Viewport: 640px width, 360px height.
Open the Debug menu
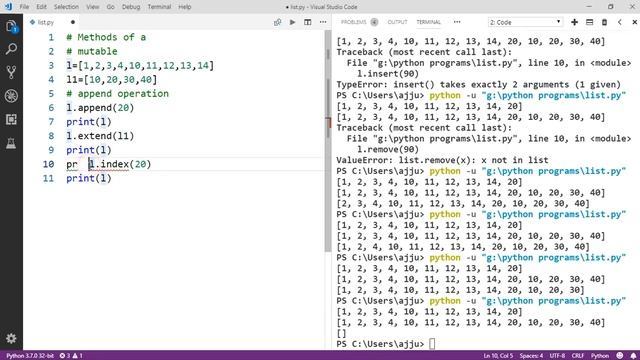click(131, 7)
